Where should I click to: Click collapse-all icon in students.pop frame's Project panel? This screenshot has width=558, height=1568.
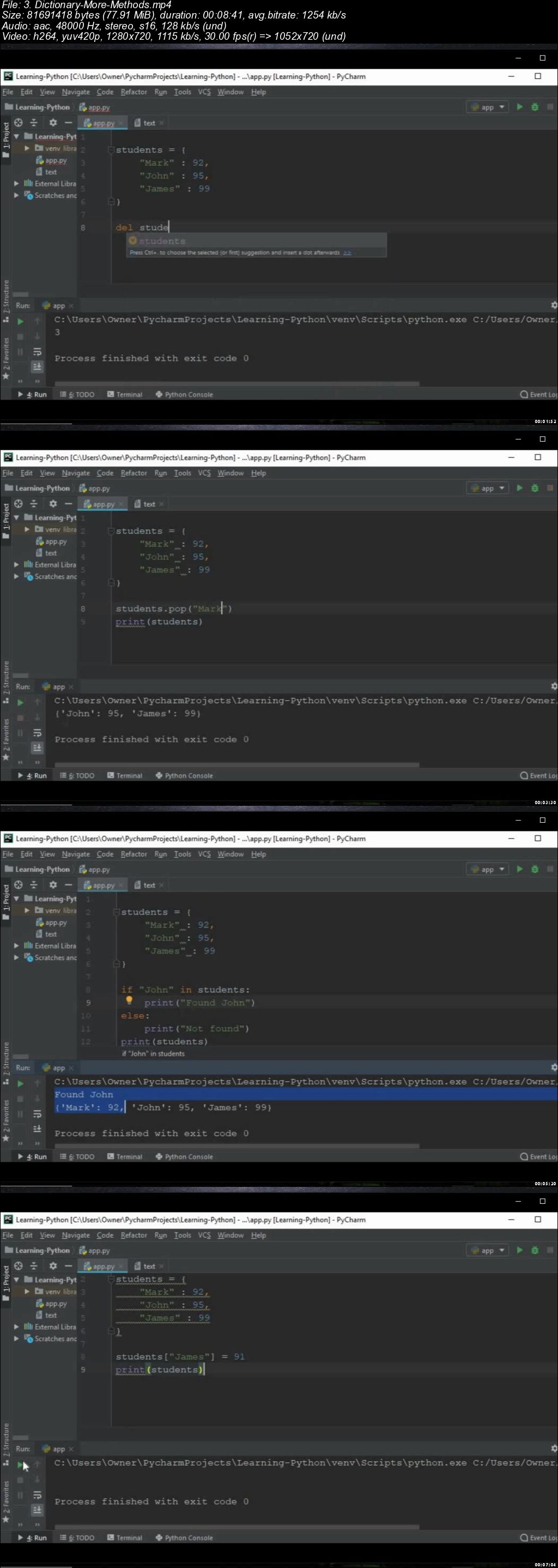tap(34, 503)
